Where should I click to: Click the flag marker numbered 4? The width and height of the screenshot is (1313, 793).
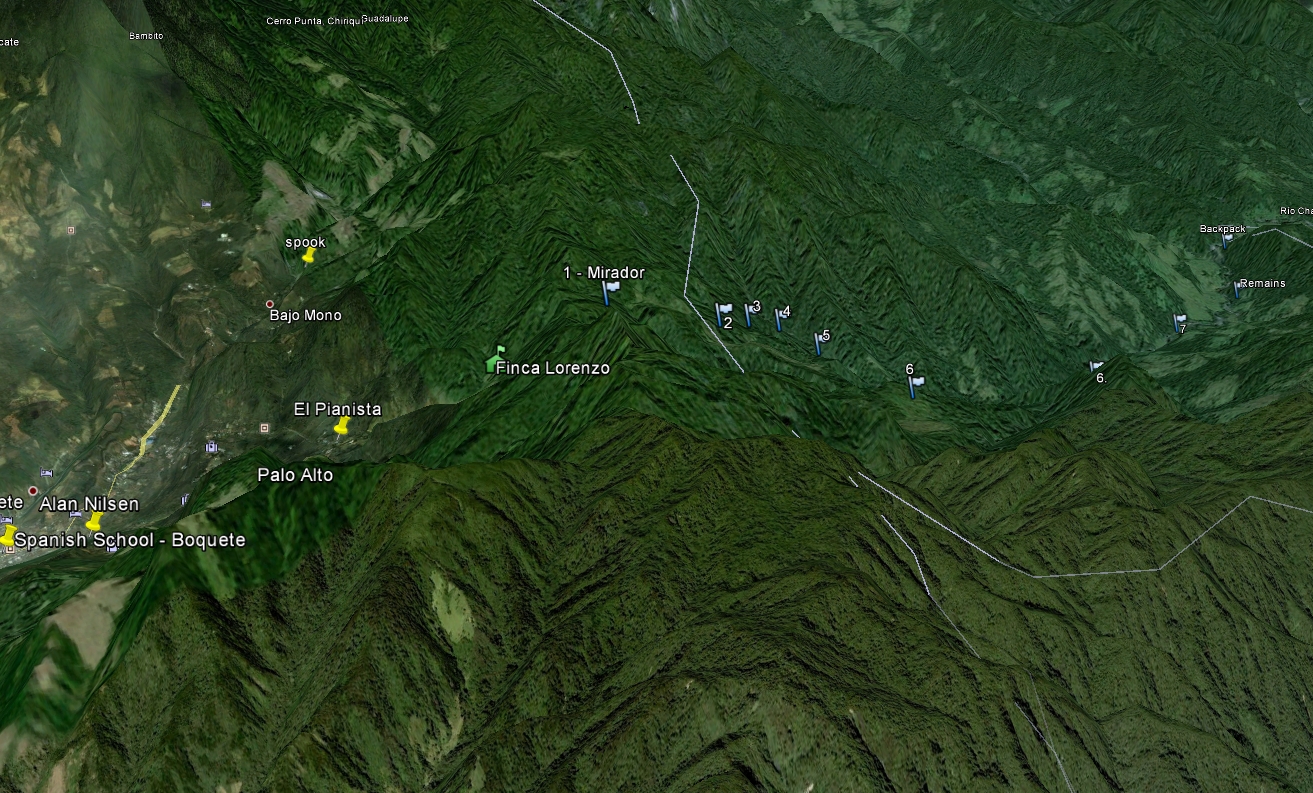tap(780, 318)
